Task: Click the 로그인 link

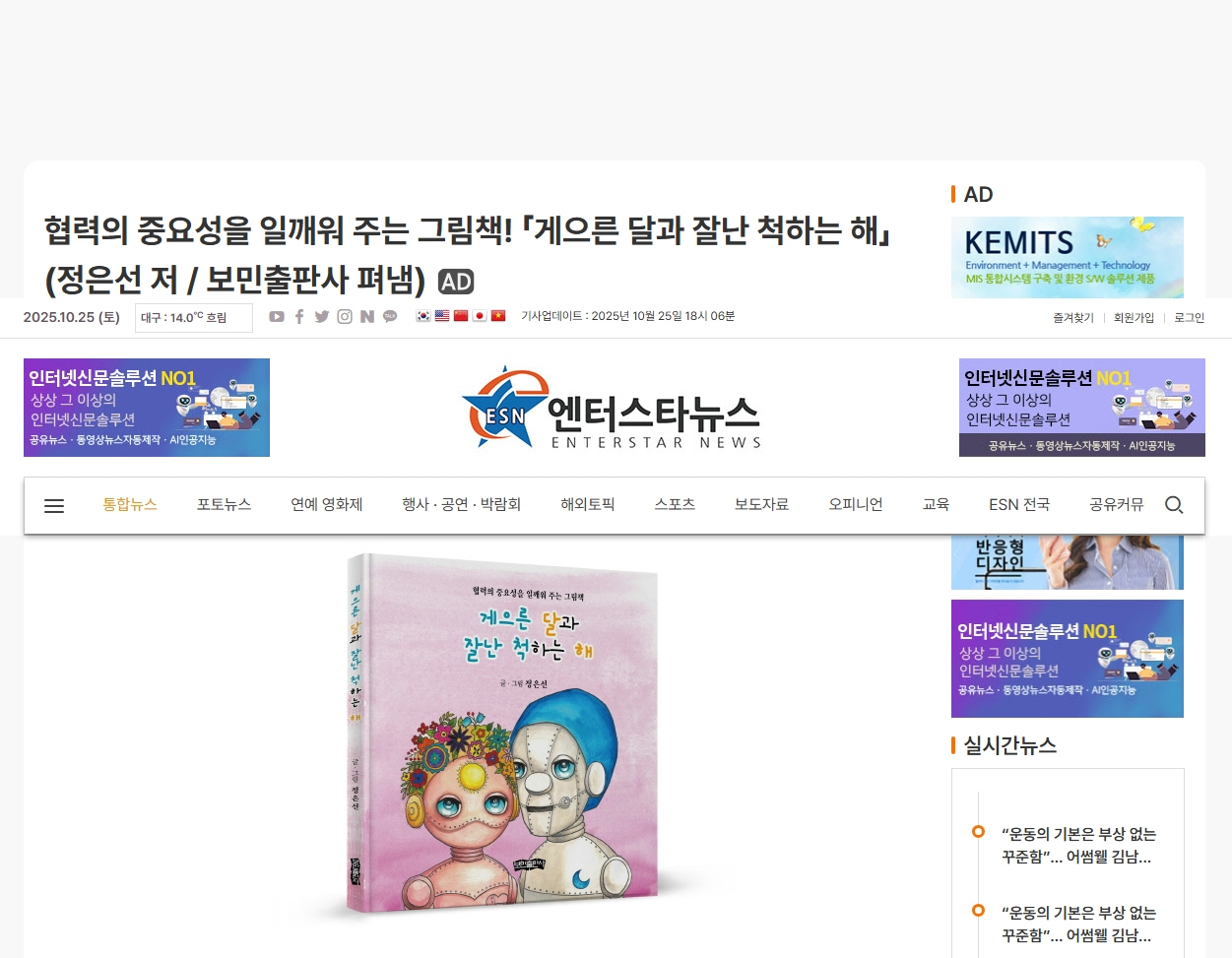Action: pyautogui.click(x=1190, y=318)
